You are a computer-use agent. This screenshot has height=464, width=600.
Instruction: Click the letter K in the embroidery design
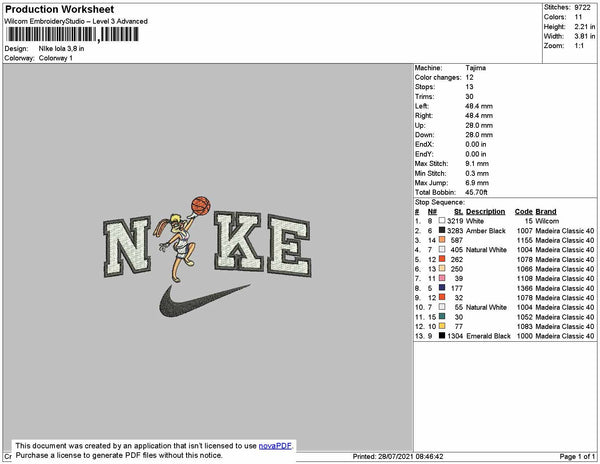(x=238, y=241)
